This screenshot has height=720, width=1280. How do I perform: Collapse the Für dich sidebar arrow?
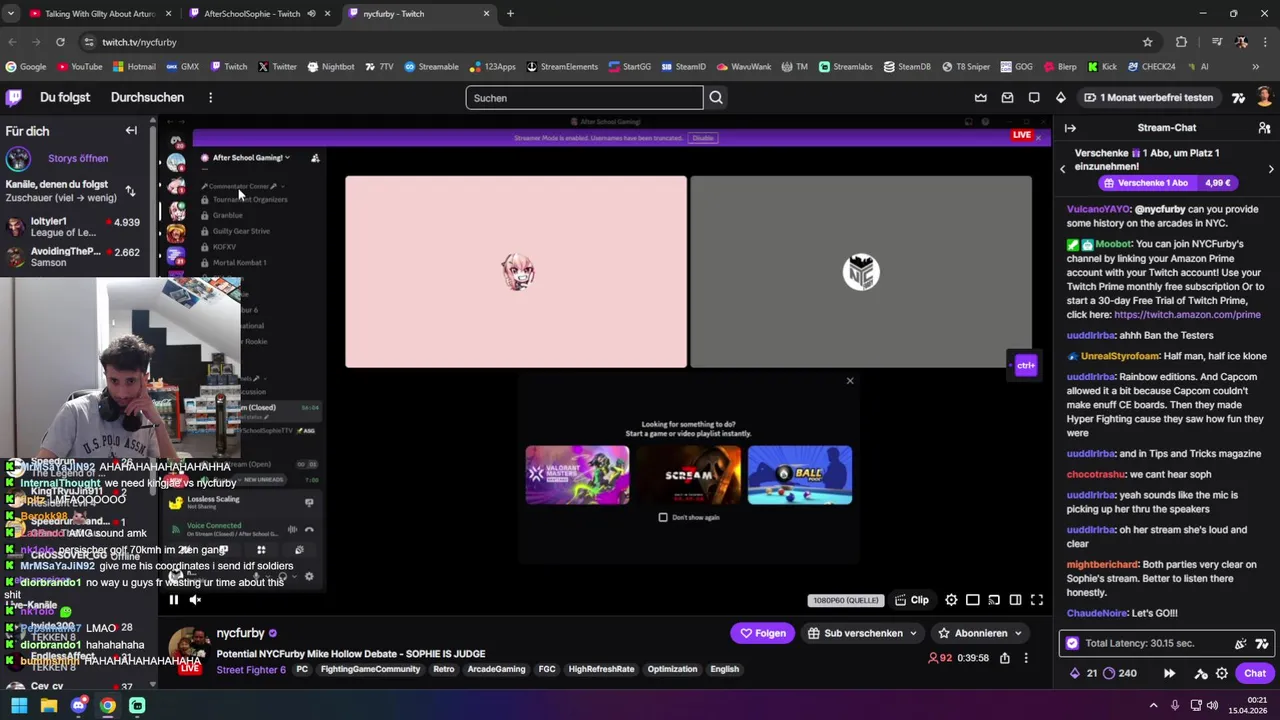coord(131,130)
